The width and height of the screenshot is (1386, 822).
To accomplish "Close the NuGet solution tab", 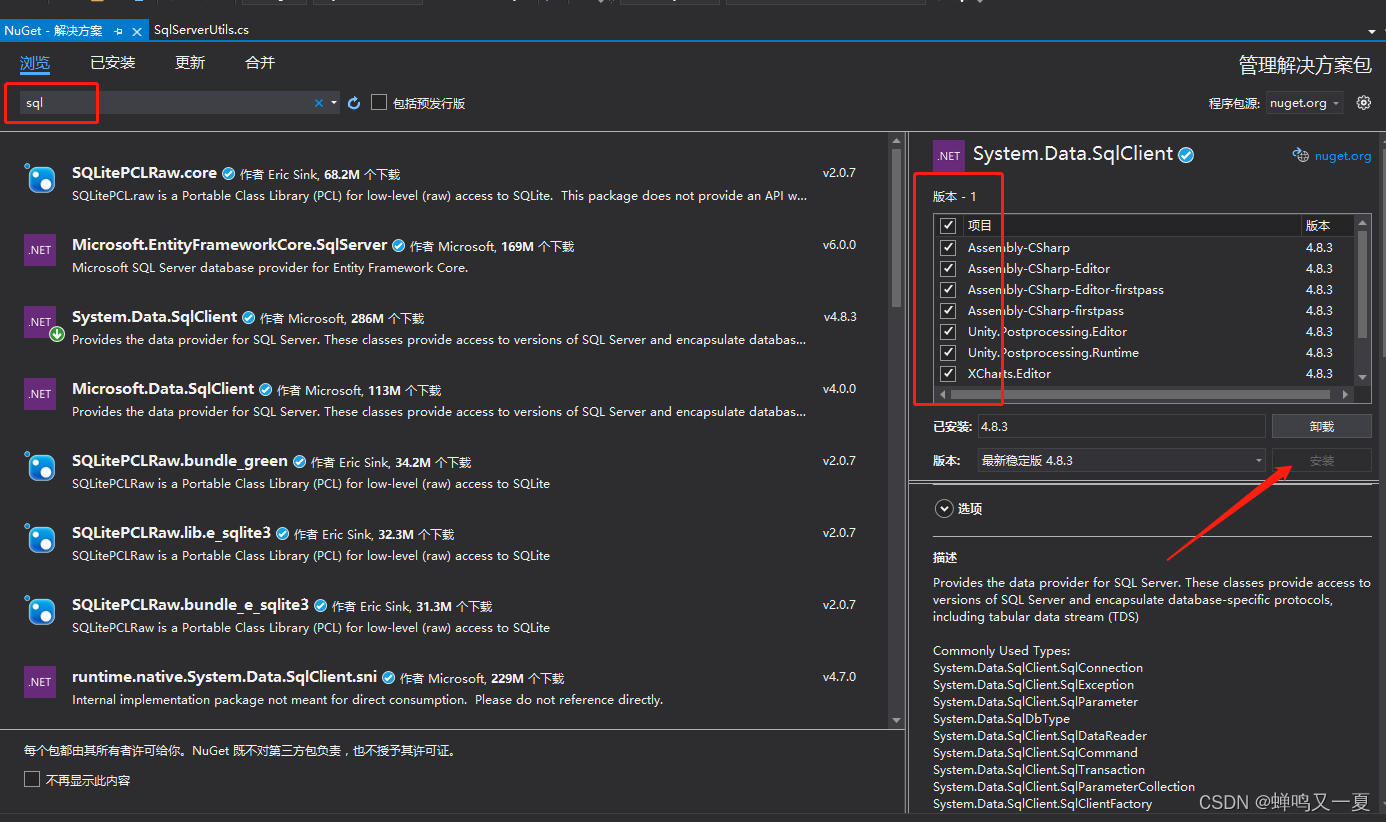I will tap(137, 31).
